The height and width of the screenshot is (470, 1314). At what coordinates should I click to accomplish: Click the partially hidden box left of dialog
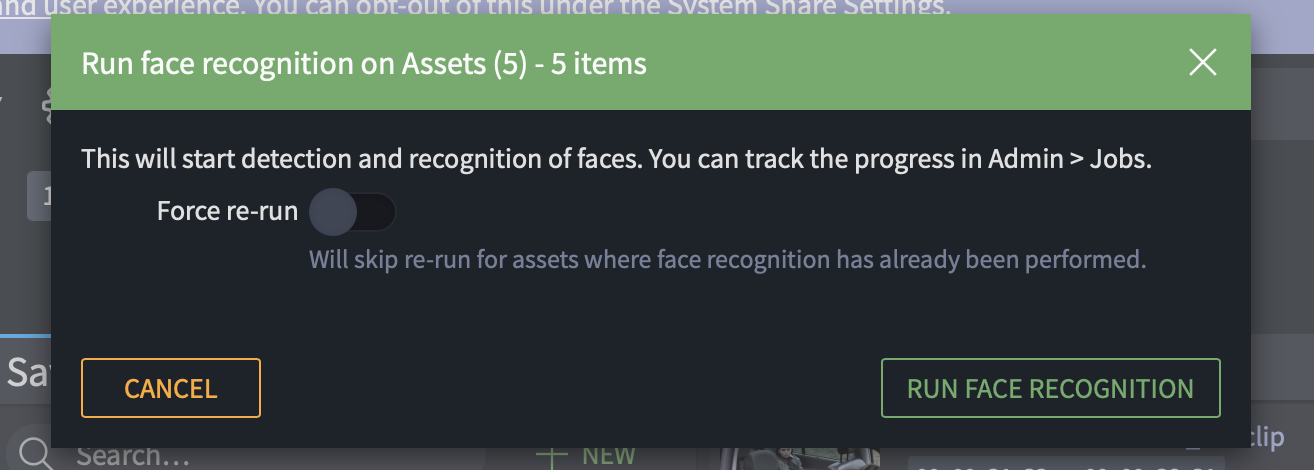(x=38, y=196)
